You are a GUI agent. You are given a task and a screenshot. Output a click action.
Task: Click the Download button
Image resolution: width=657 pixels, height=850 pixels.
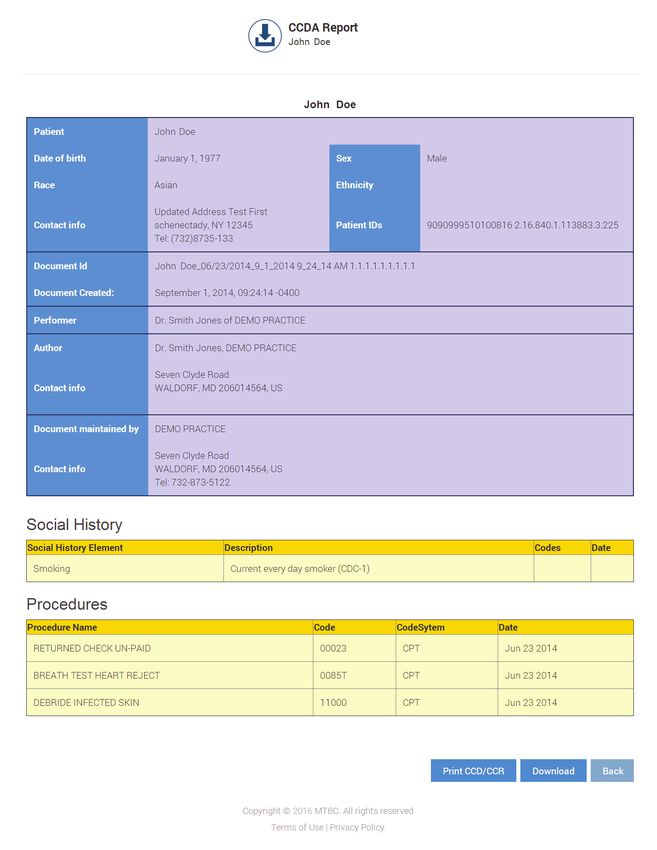(x=553, y=770)
